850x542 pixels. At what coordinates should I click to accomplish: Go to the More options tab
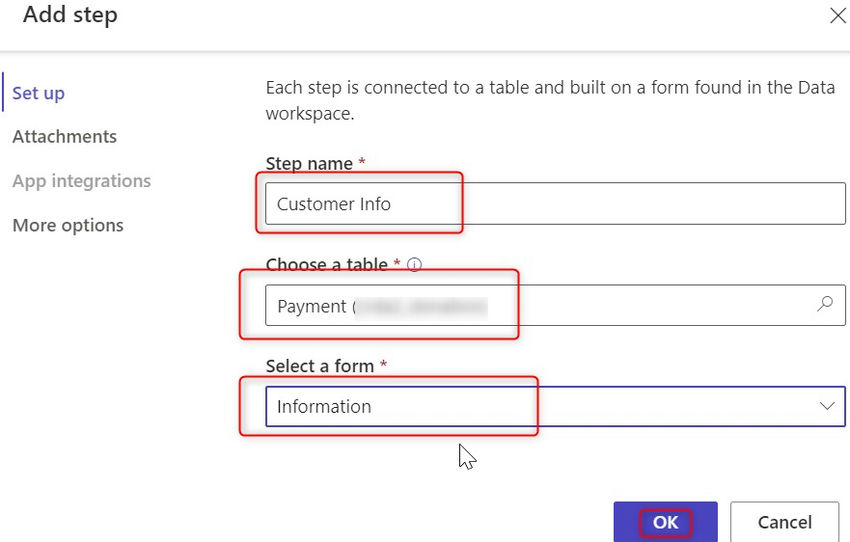pos(68,225)
